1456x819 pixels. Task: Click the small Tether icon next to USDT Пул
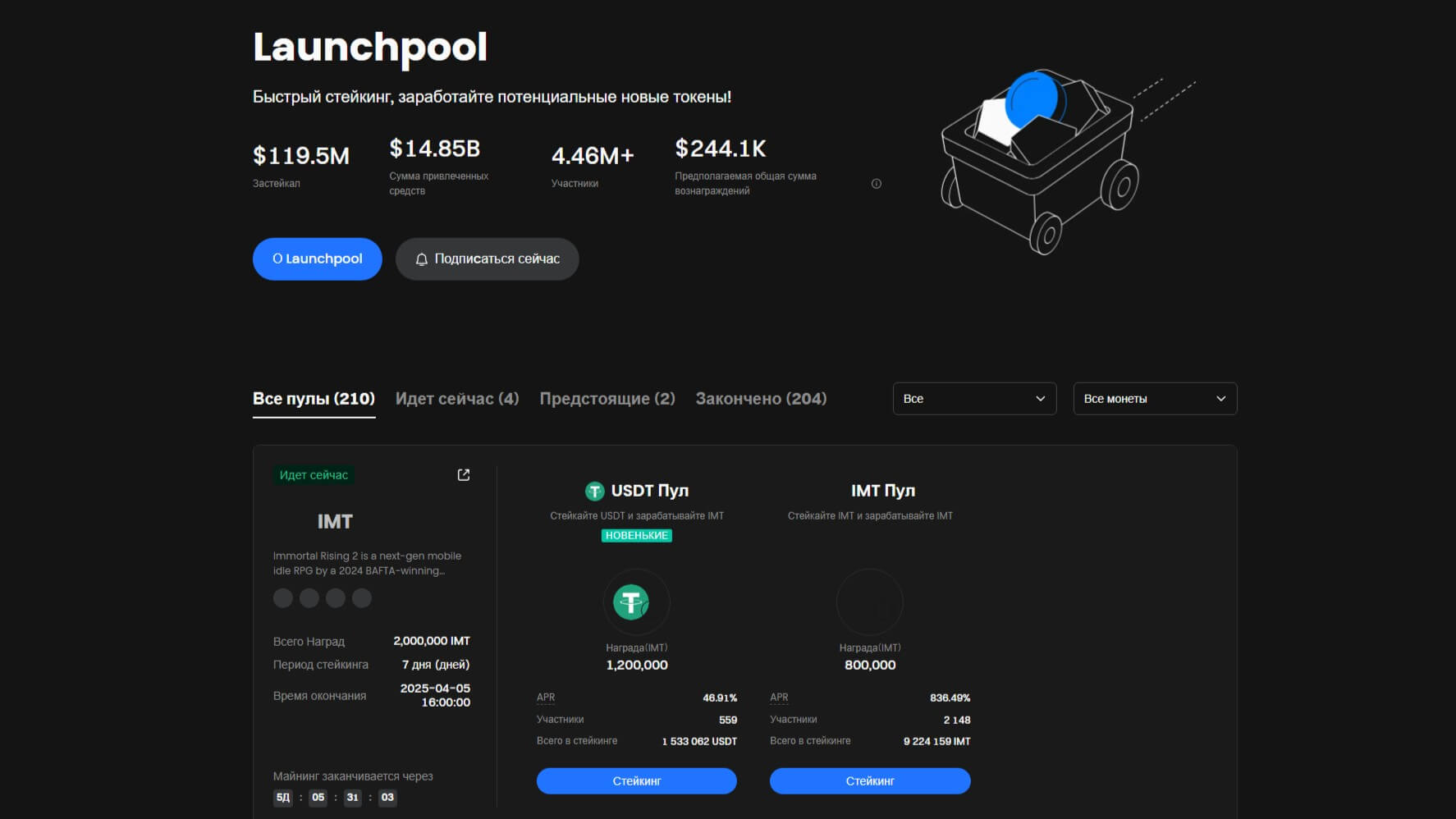[594, 491]
